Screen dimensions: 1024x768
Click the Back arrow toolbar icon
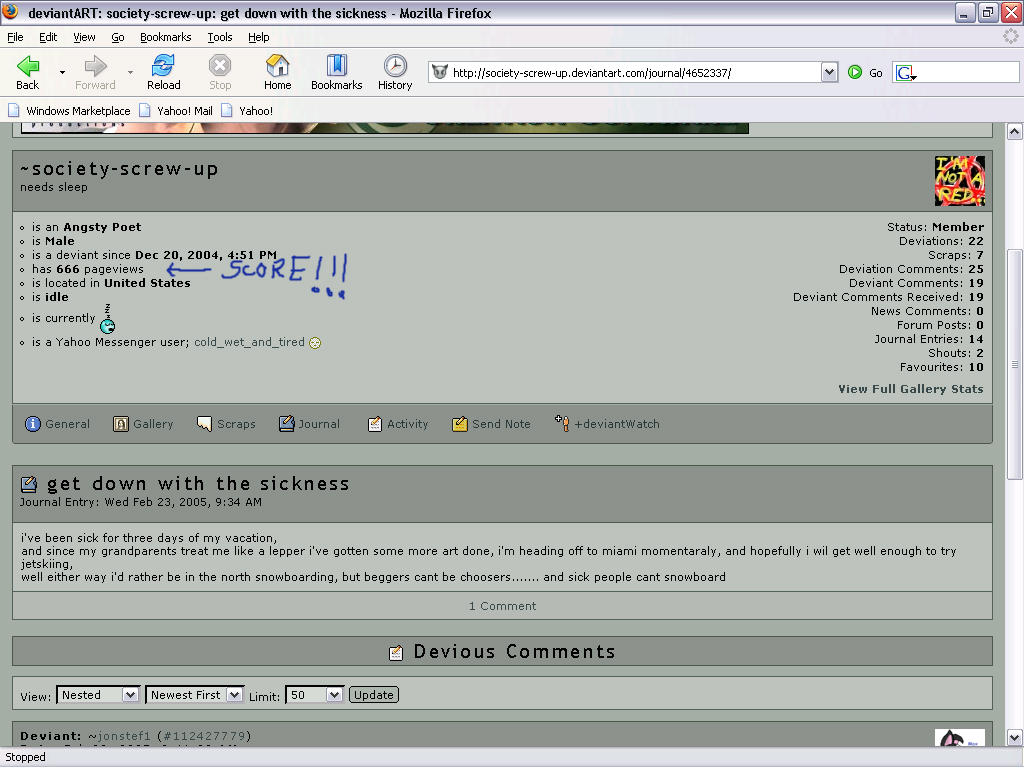tap(27, 66)
